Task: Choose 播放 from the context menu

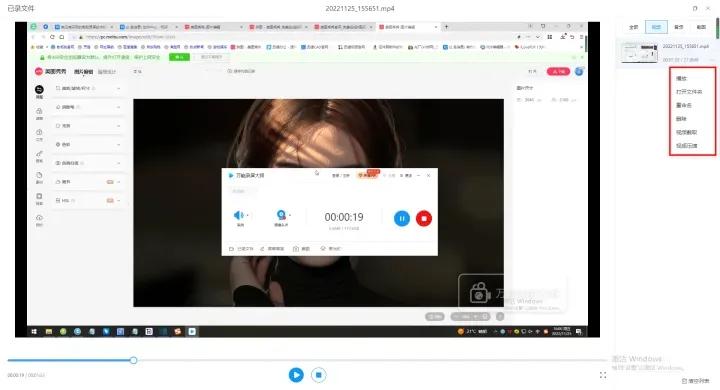Action: 681,79
